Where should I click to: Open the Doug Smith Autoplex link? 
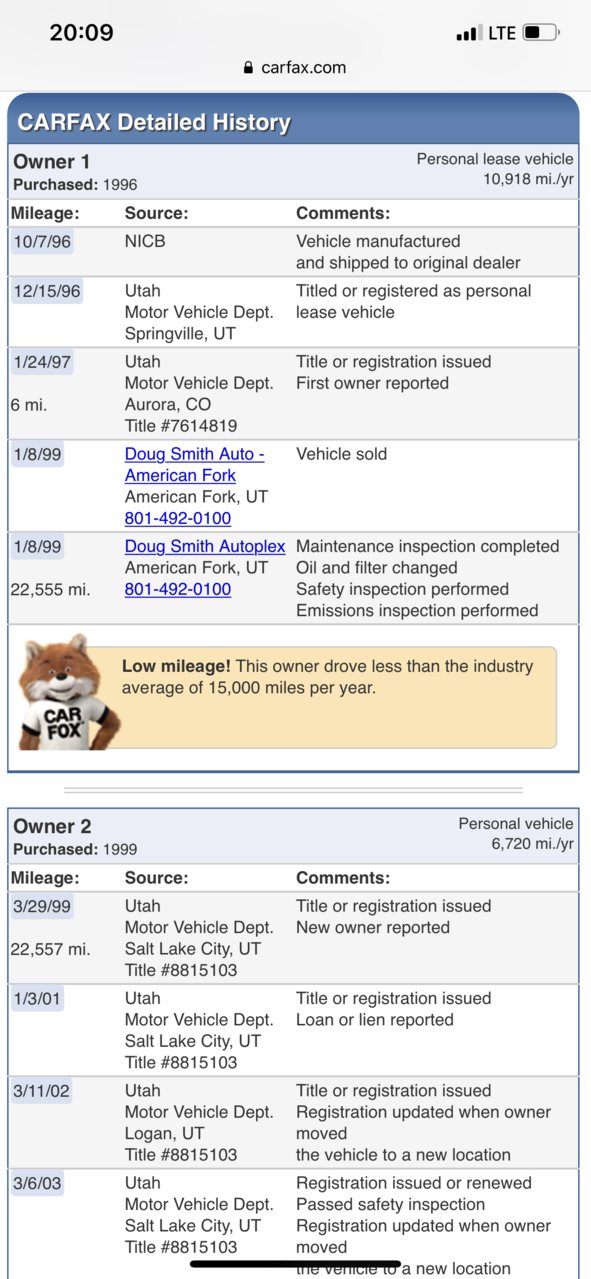coord(205,546)
